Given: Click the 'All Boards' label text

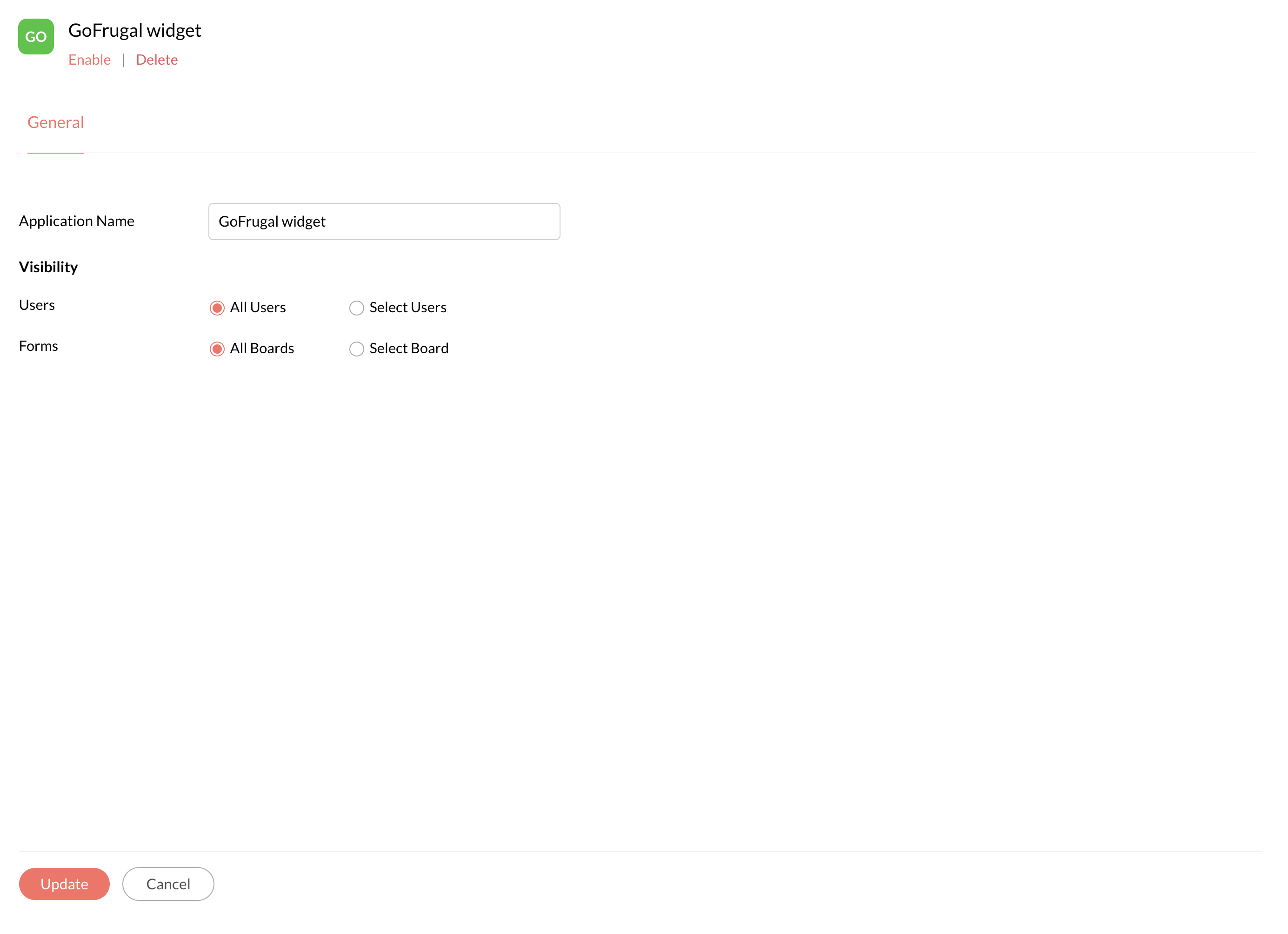Looking at the screenshot, I should pos(262,348).
